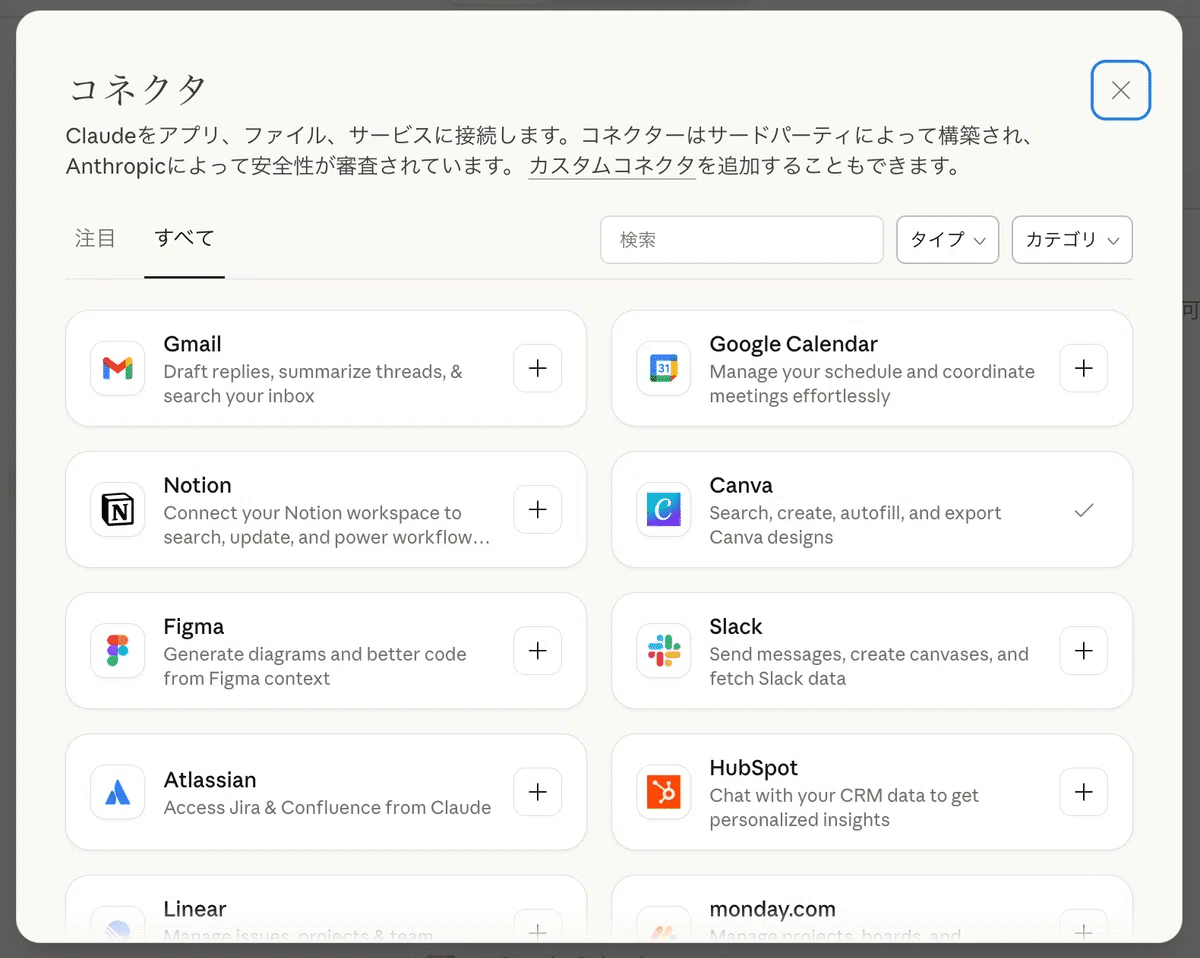Click the Gmail envelope icon

coord(117,369)
